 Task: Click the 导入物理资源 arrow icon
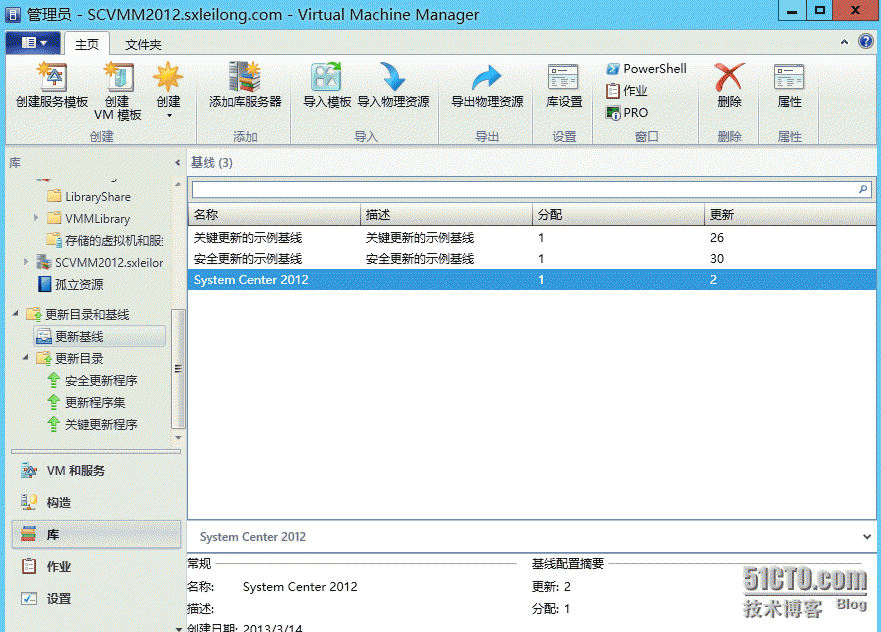[x=393, y=77]
